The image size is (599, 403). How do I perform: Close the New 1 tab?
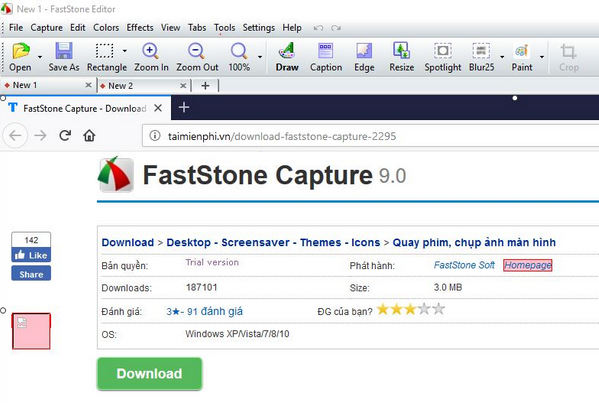click(x=88, y=85)
